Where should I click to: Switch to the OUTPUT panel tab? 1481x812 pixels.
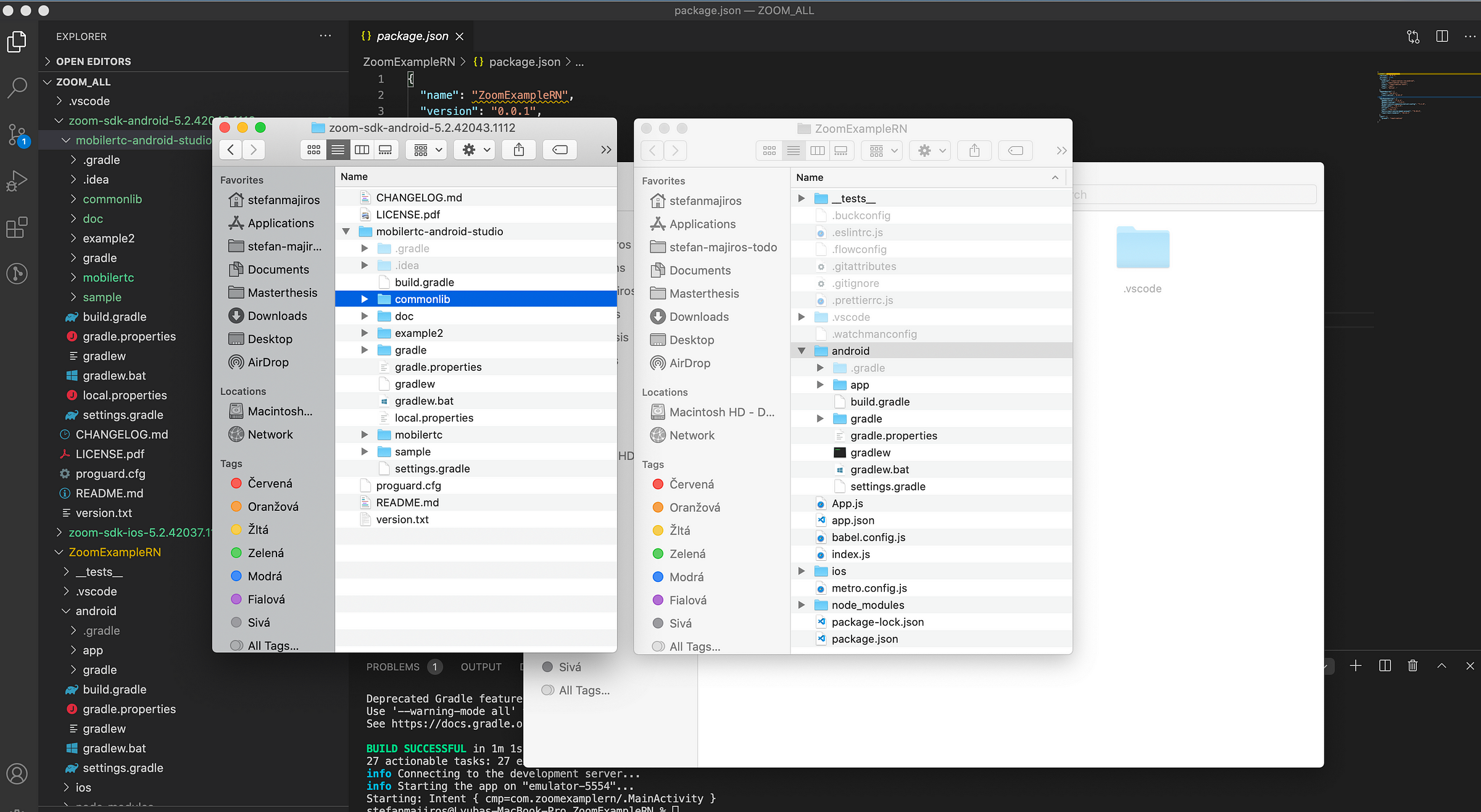click(481, 667)
